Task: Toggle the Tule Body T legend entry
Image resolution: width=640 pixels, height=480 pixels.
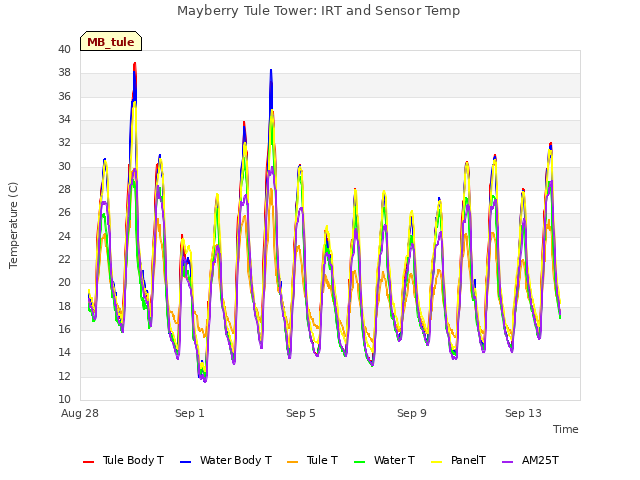Action: (123, 460)
